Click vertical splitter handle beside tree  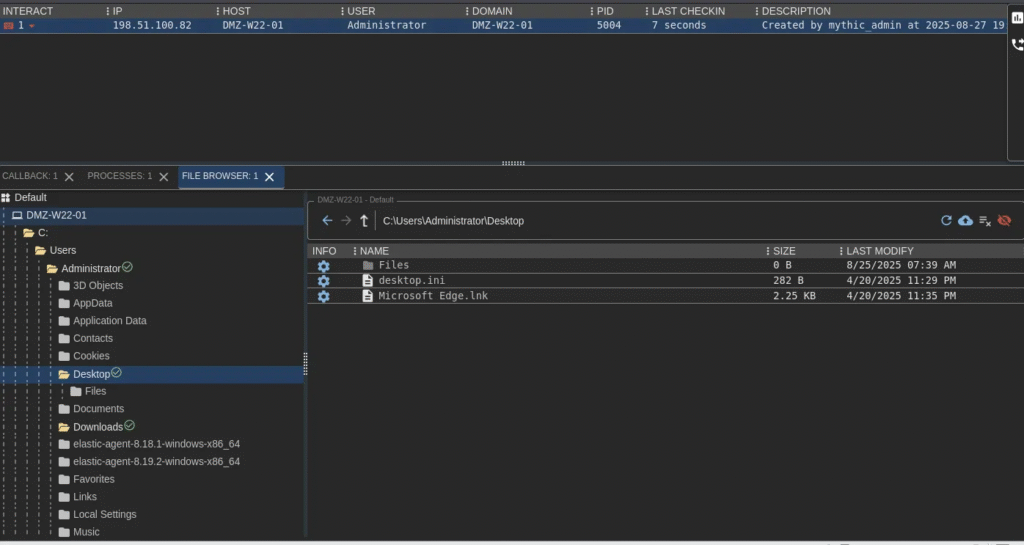305,364
